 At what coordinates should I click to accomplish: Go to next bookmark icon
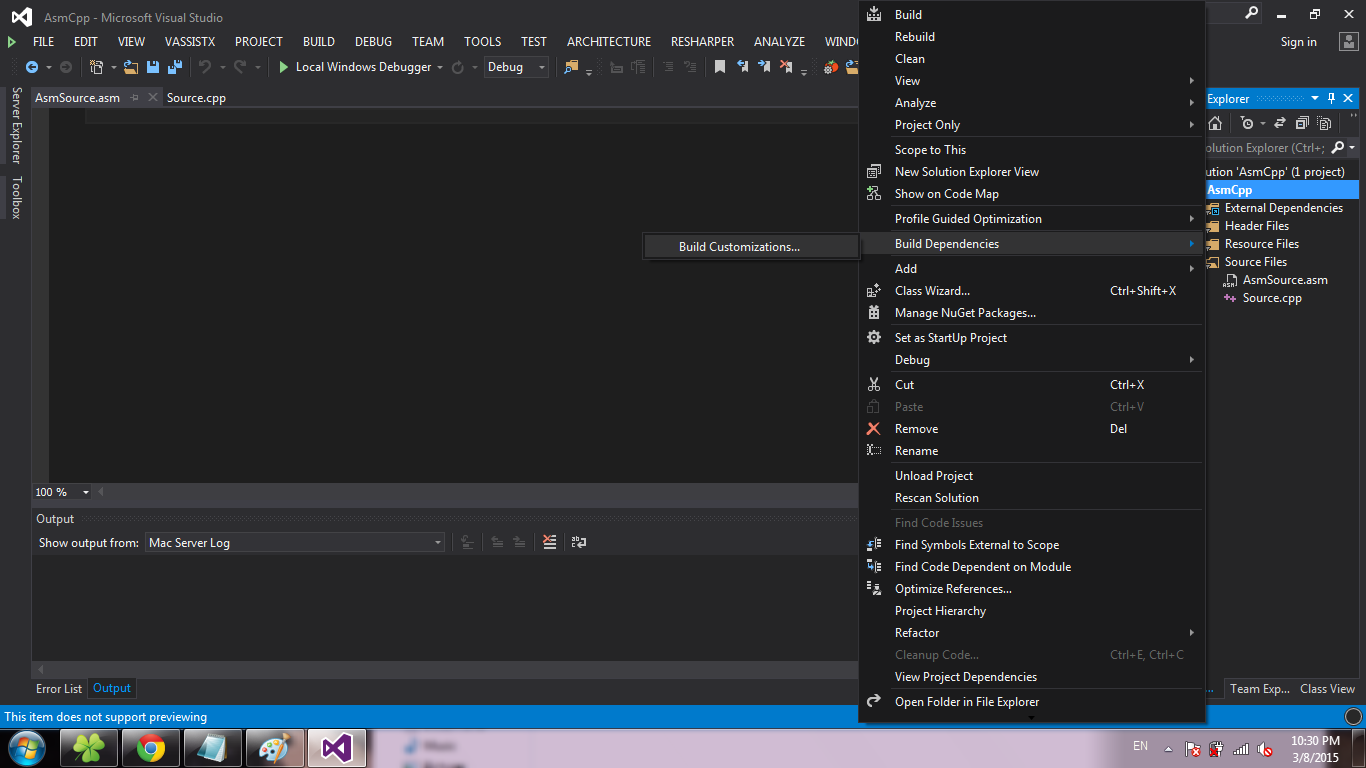tap(764, 67)
